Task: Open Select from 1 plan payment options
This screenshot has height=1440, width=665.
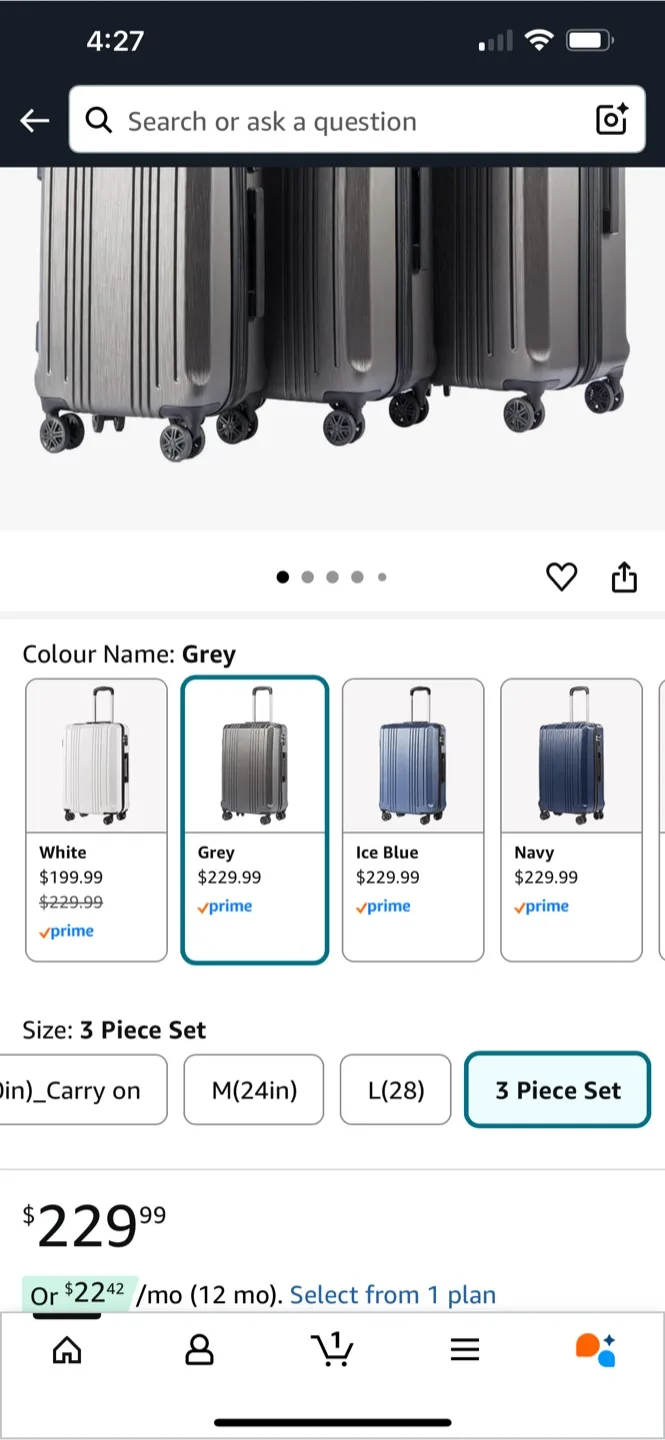Action: [392, 1294]
